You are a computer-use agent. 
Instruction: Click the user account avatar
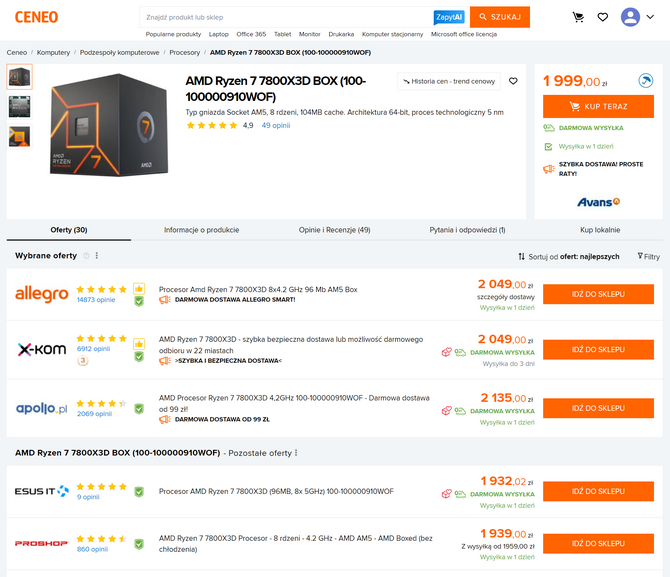tap(630, 17)
